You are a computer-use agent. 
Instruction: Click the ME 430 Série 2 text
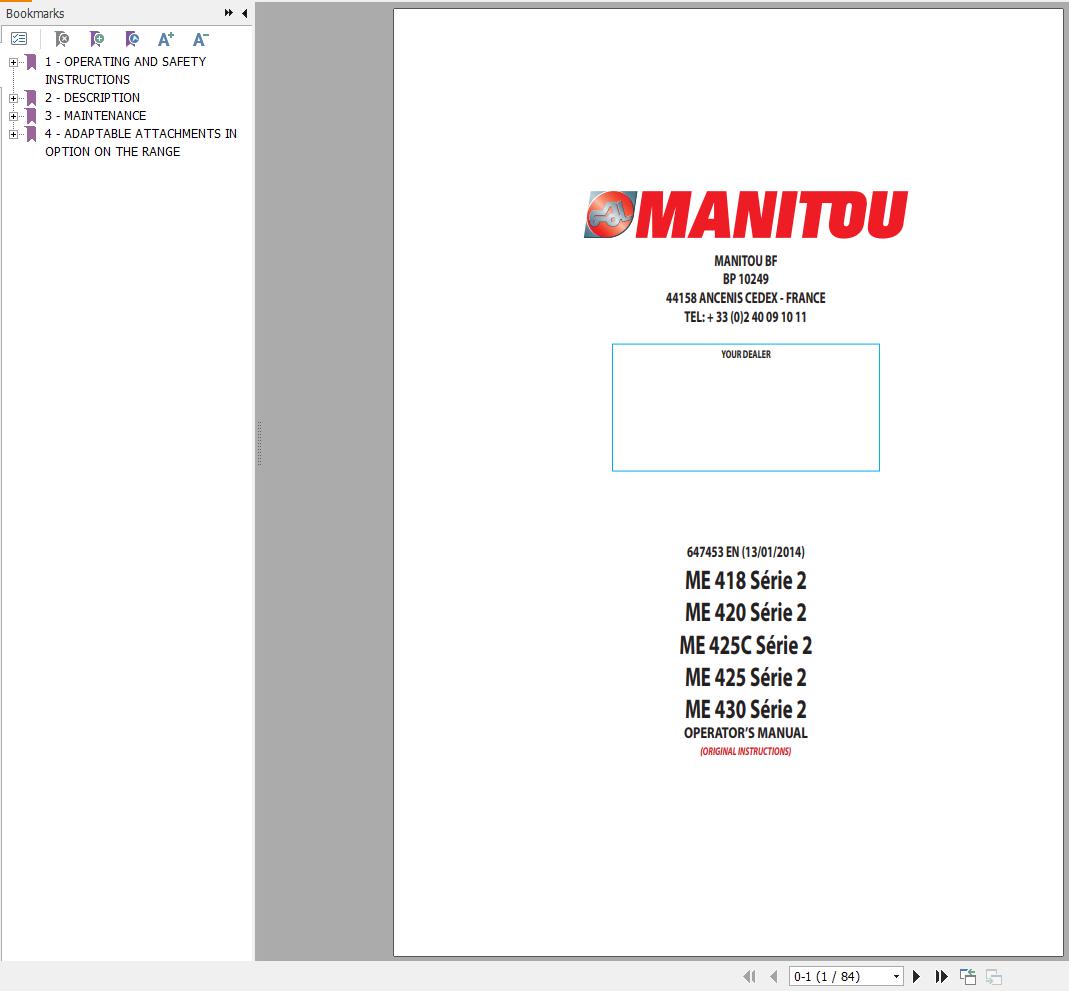pos(746,710)
